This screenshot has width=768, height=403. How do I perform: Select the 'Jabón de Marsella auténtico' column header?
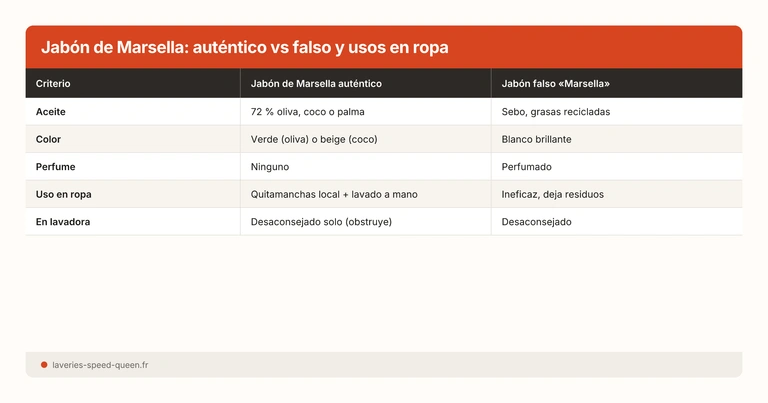click(x=316, y=83)
